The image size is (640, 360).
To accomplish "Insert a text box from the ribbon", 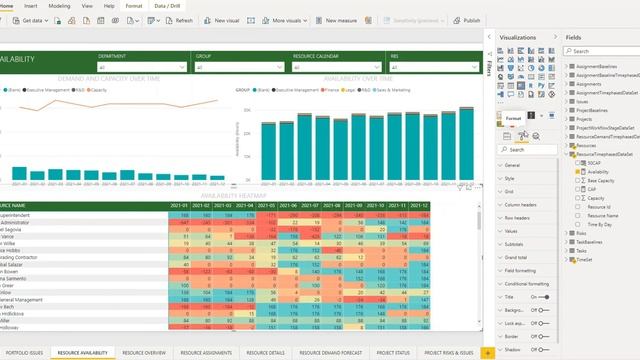I will click(251, 20).
